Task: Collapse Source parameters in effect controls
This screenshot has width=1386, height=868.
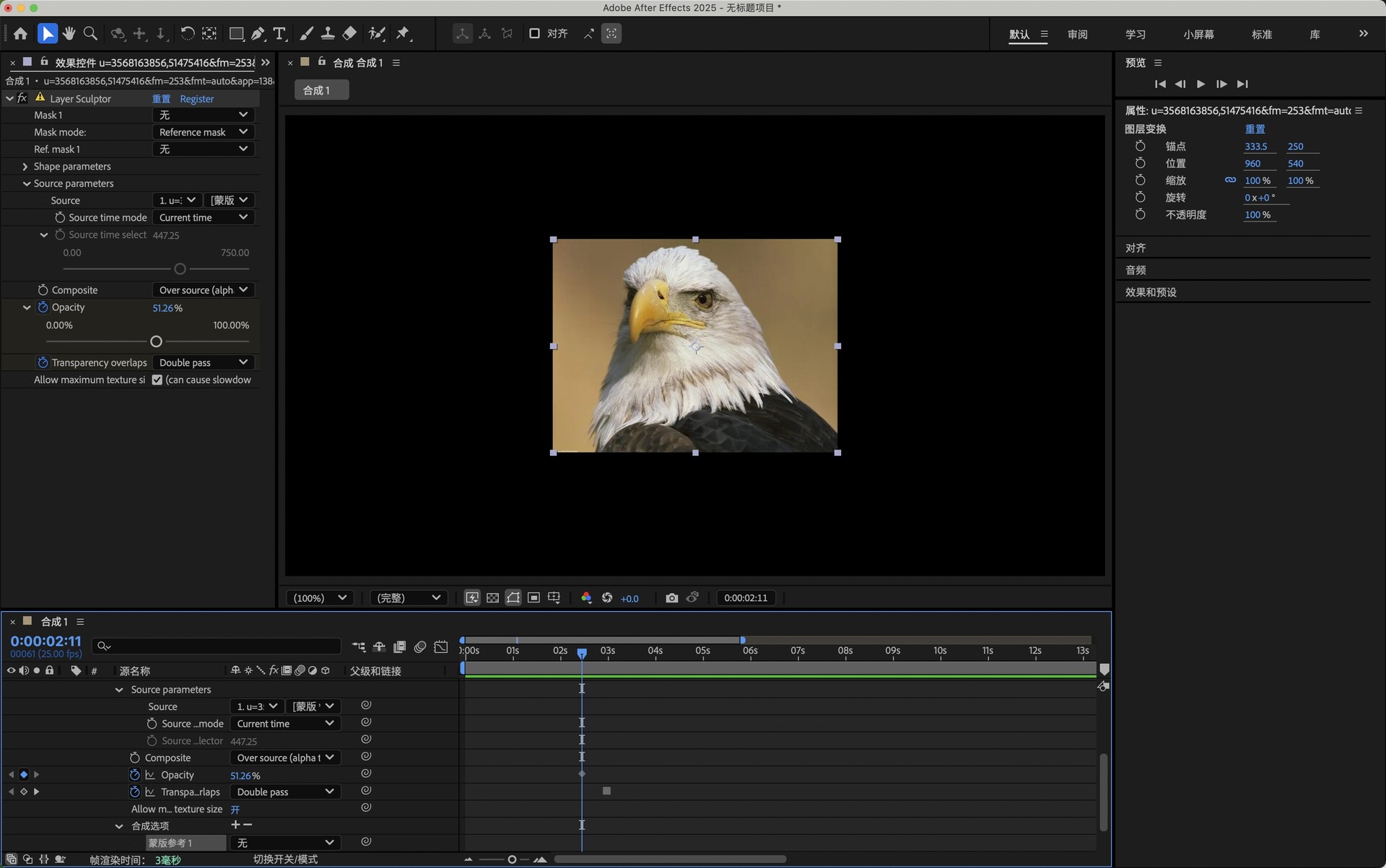Action: (x=27, y=184)
